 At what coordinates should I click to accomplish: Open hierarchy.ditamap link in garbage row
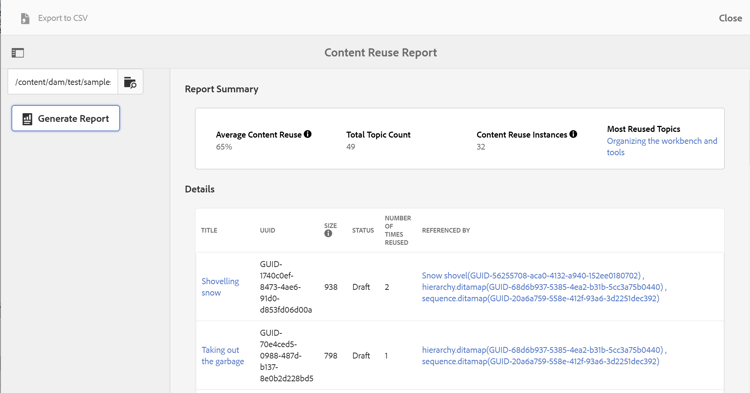click(x=542, y=350)
